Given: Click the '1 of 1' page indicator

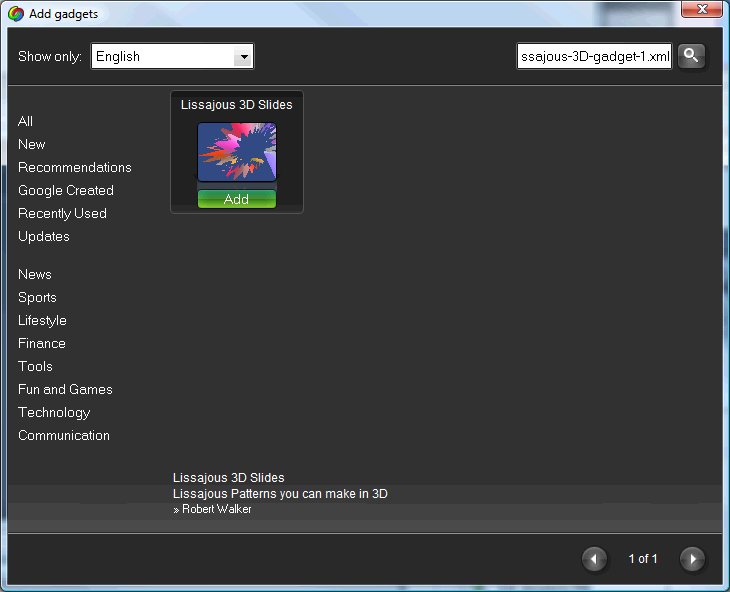Looking at the screenshot, I should [643, 558].
